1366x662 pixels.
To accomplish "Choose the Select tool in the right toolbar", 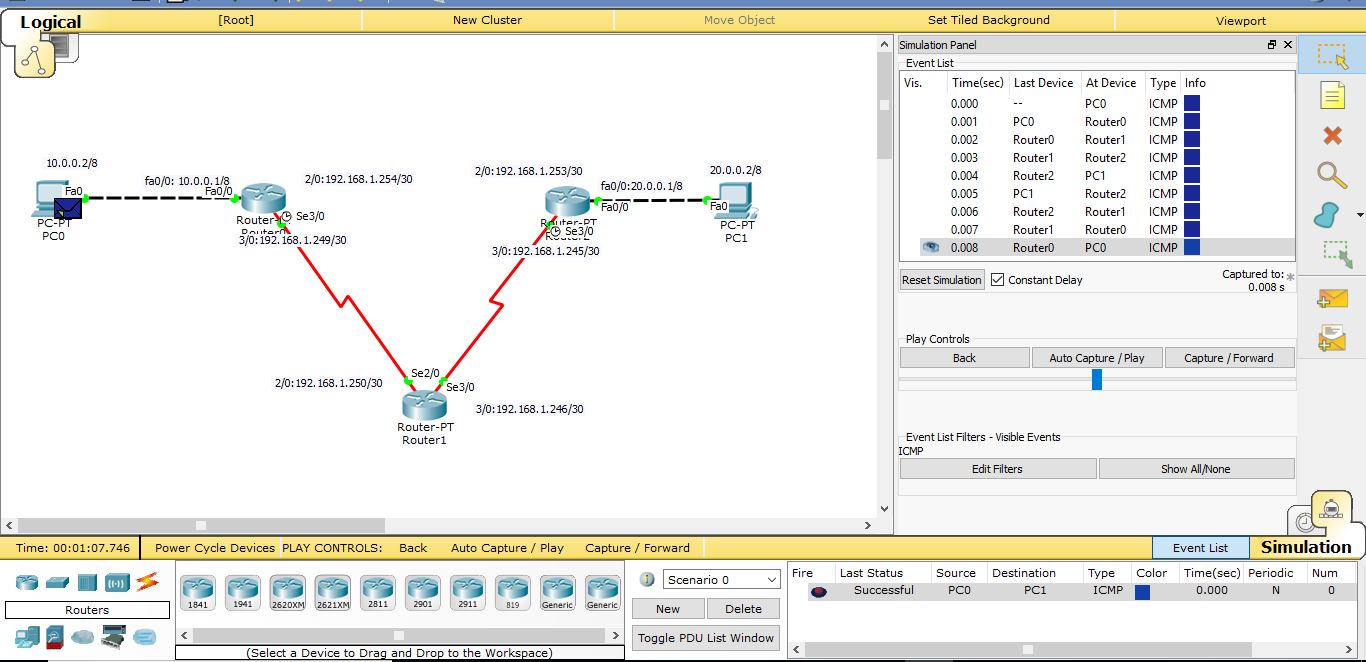I will [x=1332, y=56].
